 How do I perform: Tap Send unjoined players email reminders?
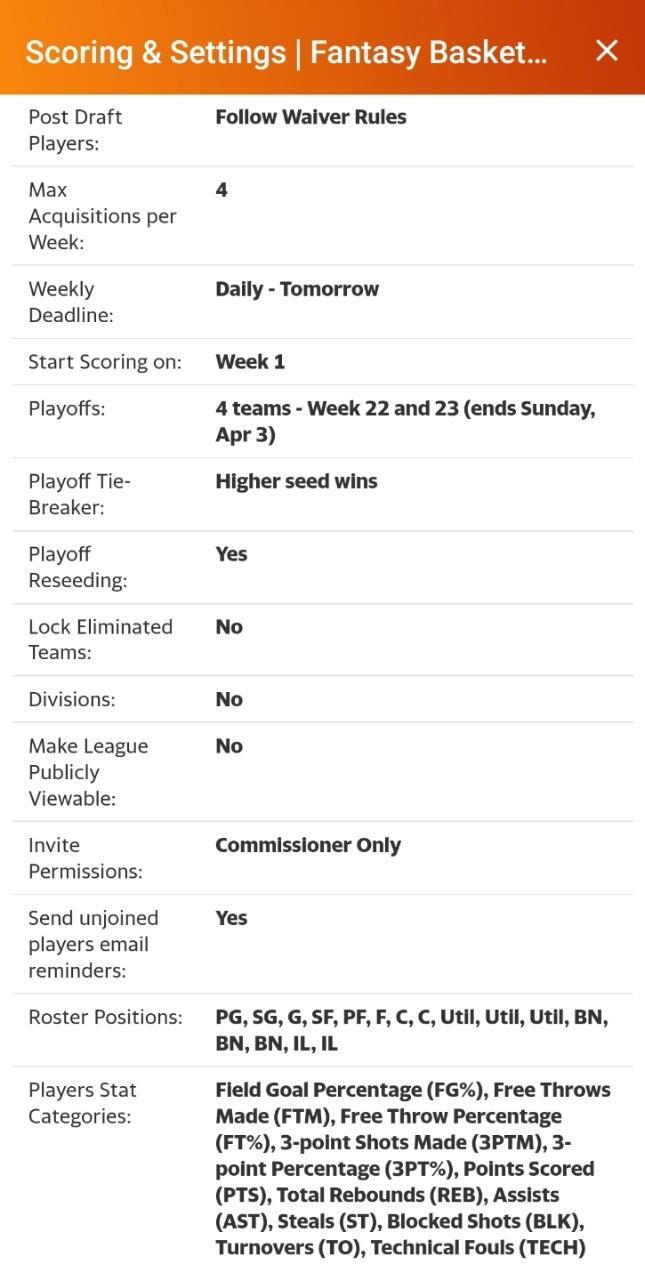[93, 944]
